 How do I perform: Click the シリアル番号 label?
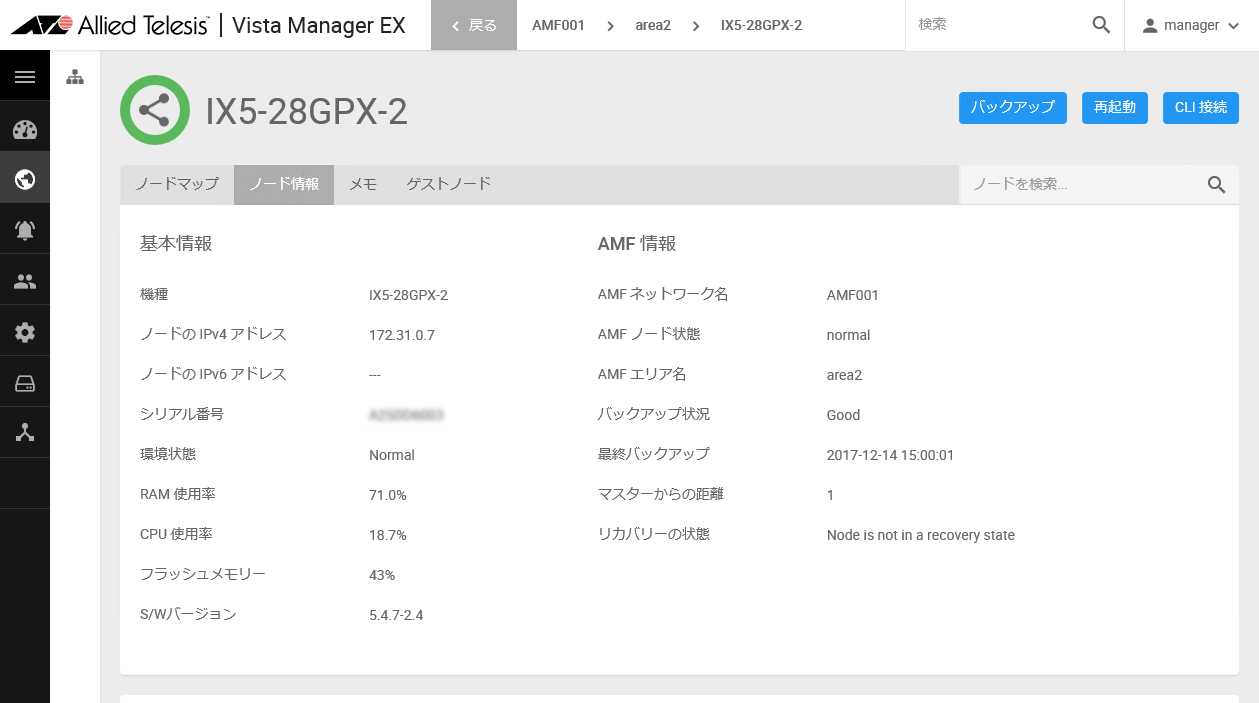click(x=182, y=414)
